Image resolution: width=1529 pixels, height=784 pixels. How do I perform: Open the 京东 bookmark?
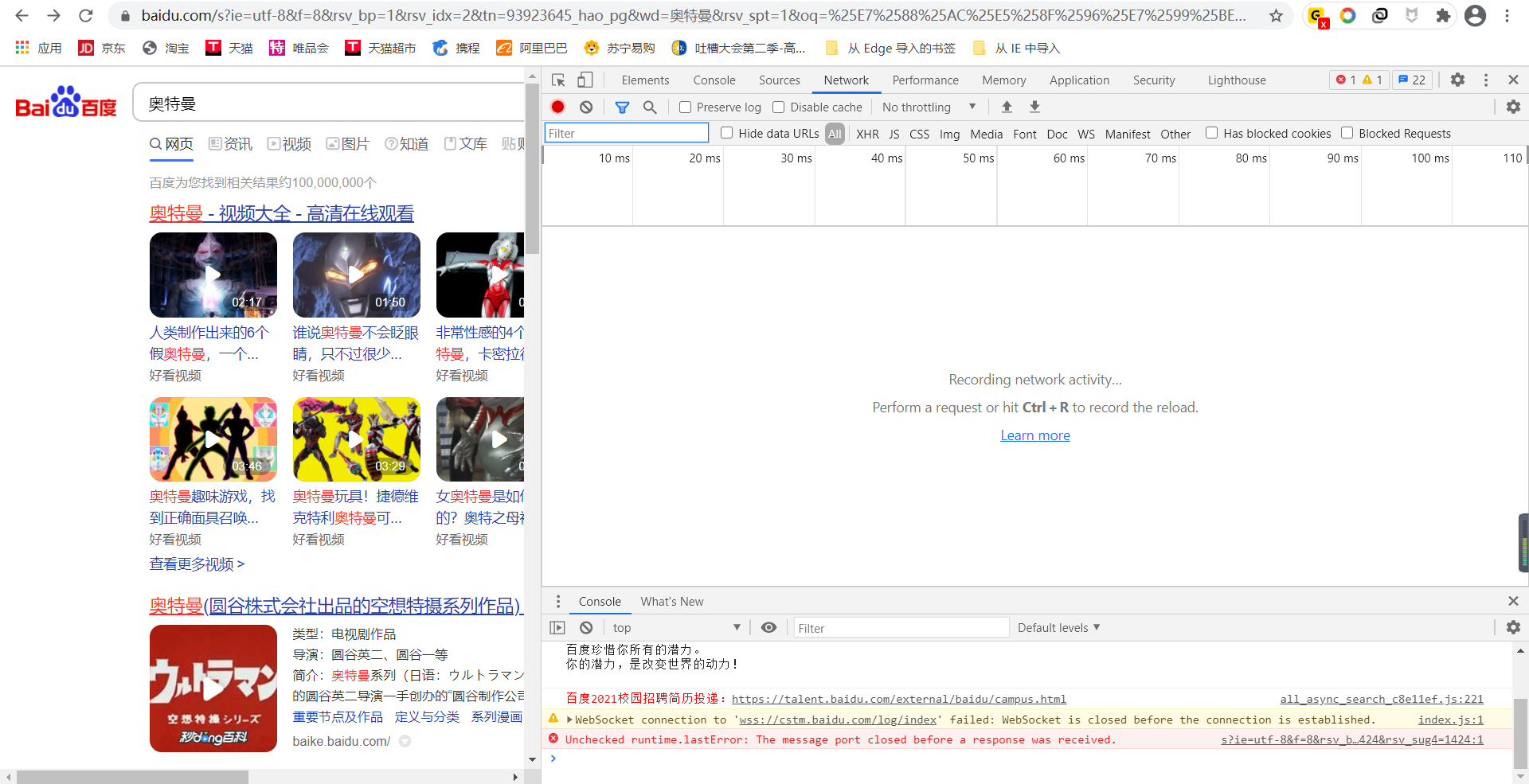(x=101, y=48)
